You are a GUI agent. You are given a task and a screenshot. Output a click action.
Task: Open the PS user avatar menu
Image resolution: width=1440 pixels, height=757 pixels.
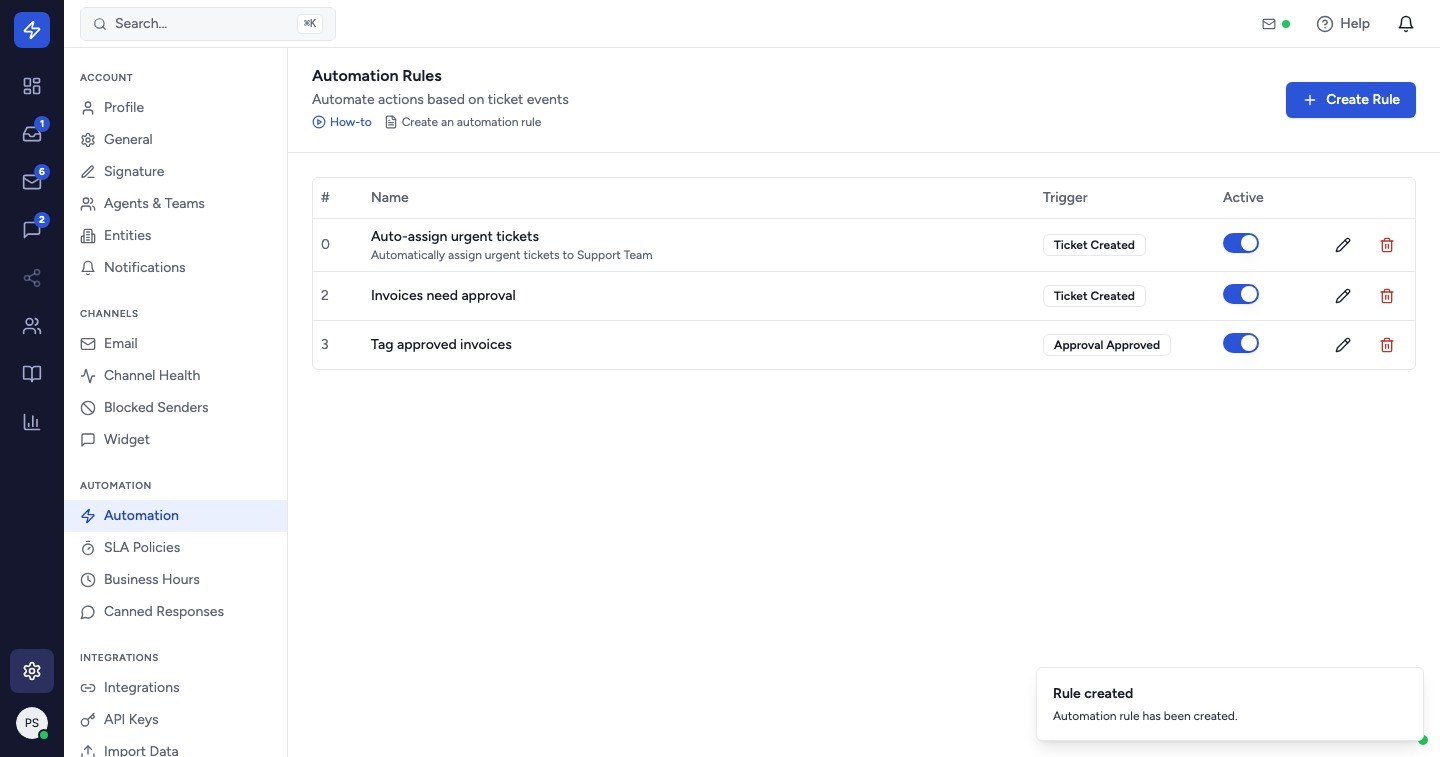click(x=32, y=723)
